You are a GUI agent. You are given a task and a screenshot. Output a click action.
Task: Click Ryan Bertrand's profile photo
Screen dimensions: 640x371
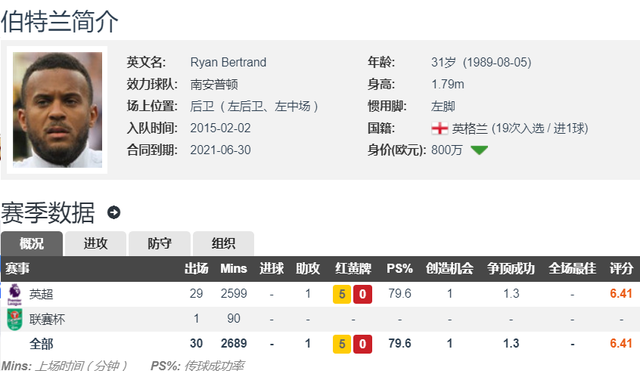[58, 110]
